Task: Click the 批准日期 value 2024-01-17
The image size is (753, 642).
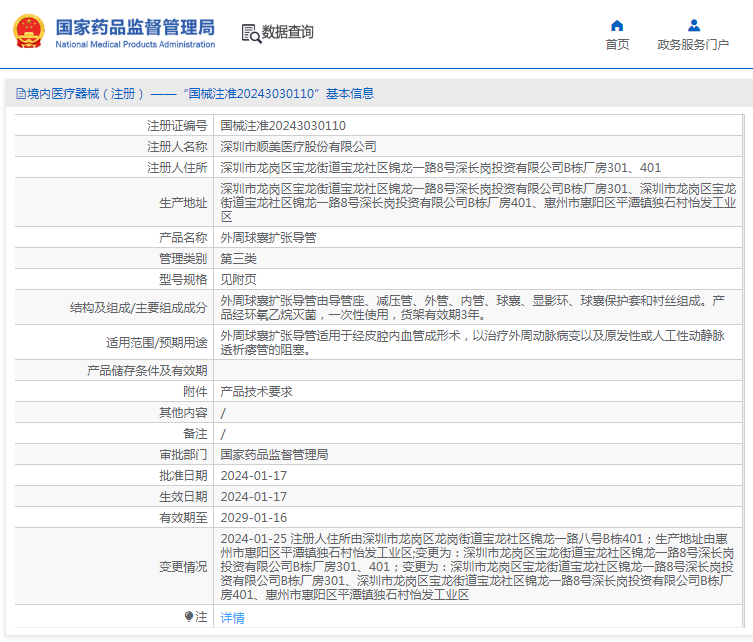Action: 254,476
